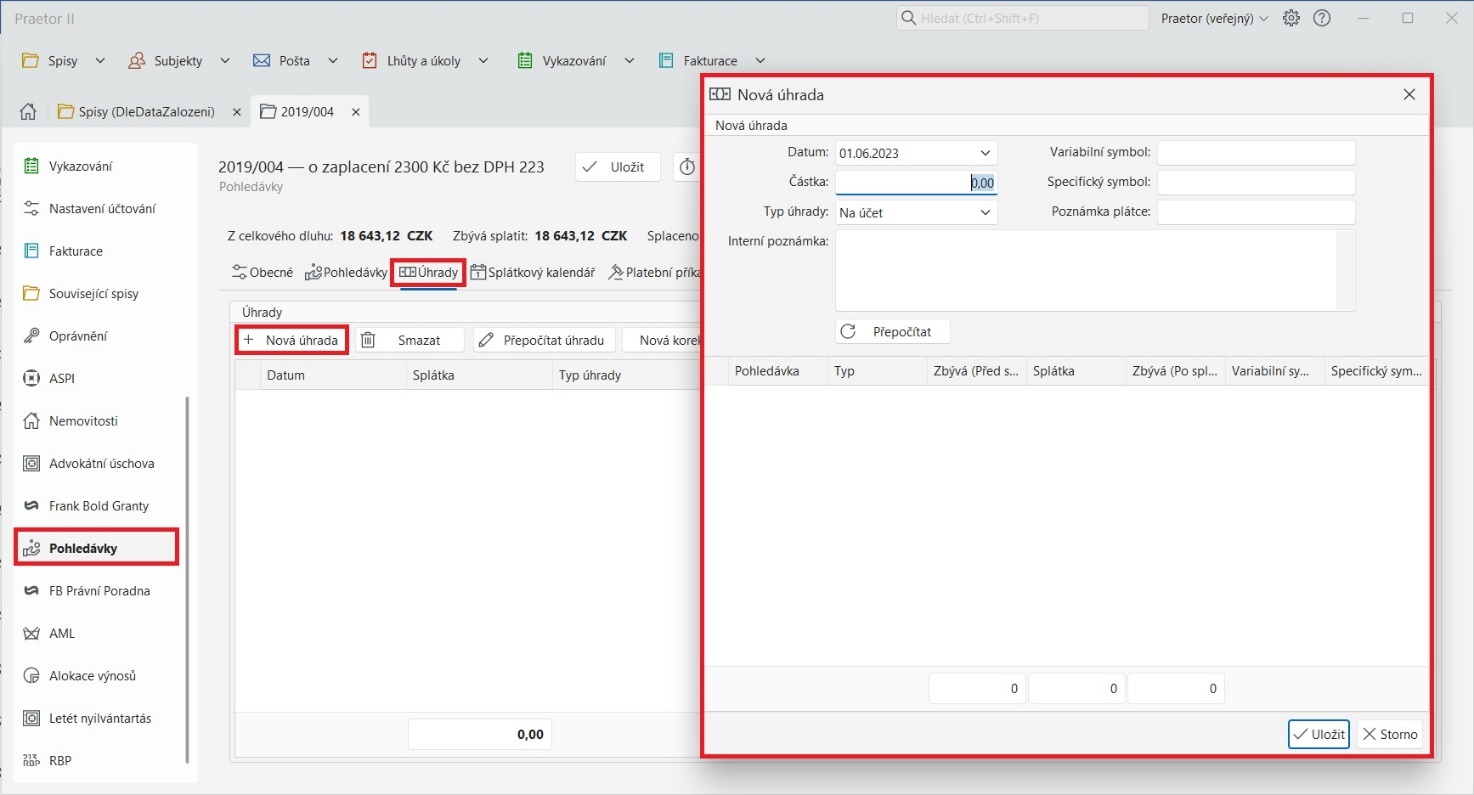Click the home icon tab
This screenshot has width=1474, height=795.
pos(28,112)
